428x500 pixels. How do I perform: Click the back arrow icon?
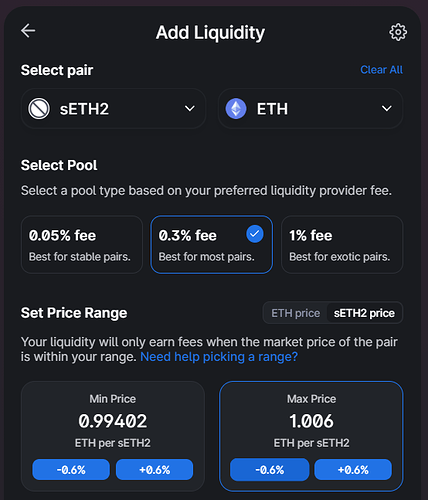[28, 31]
